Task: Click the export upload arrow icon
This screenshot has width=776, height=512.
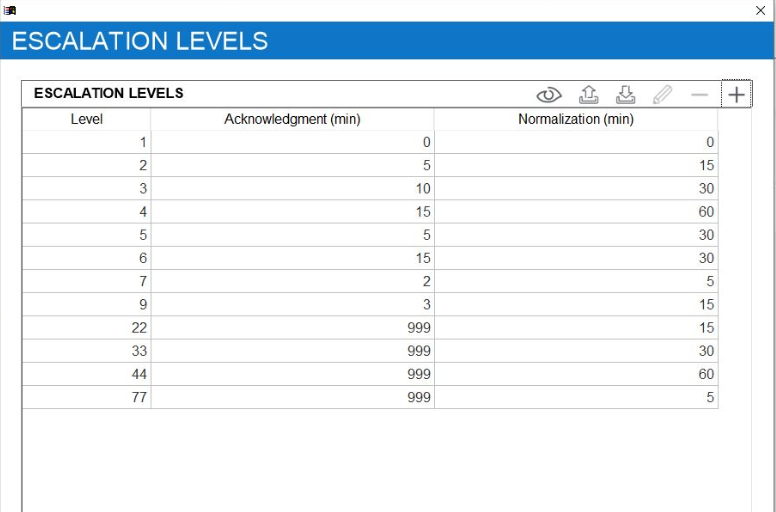Action: click(589, 95)
